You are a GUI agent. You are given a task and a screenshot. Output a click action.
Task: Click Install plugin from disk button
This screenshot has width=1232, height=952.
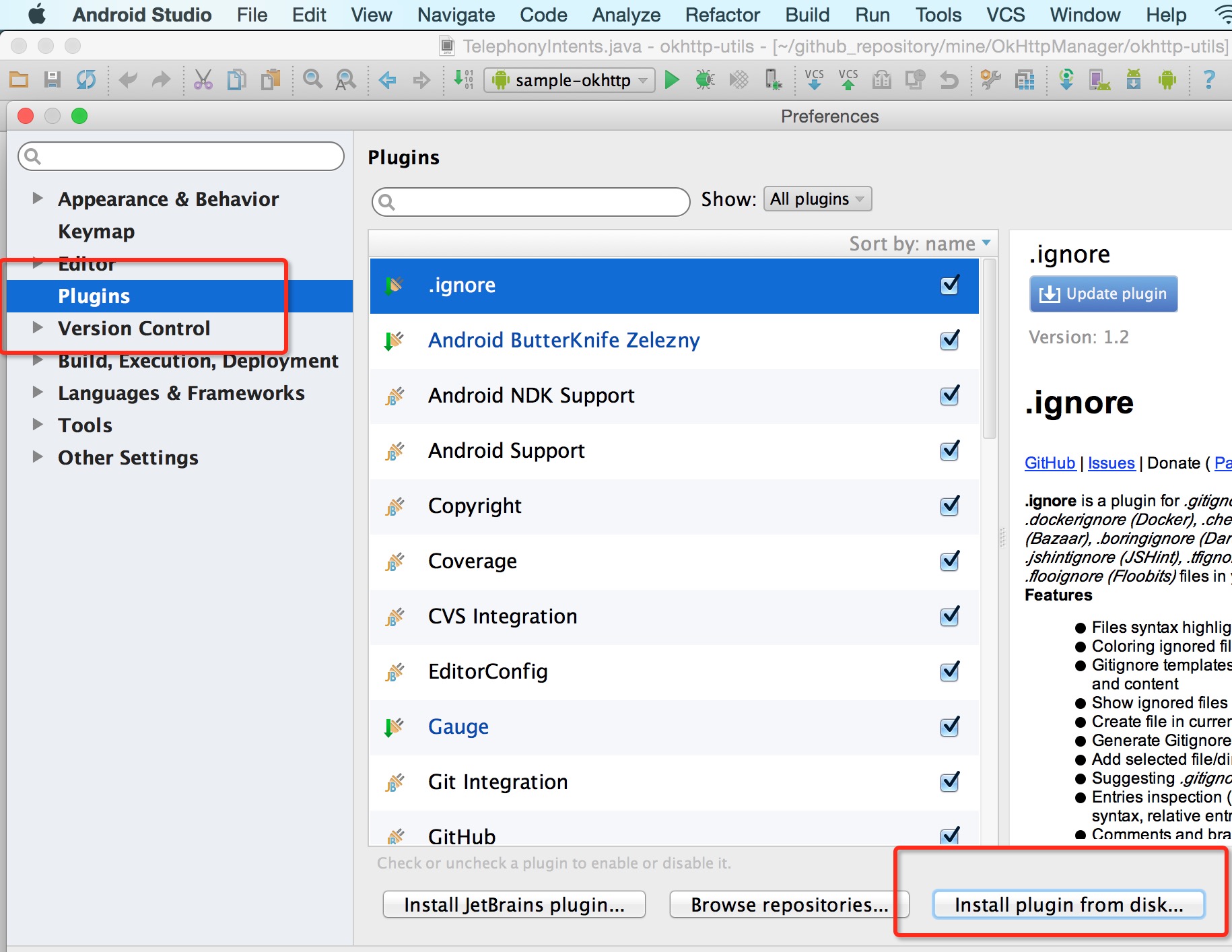point(1068,904)
